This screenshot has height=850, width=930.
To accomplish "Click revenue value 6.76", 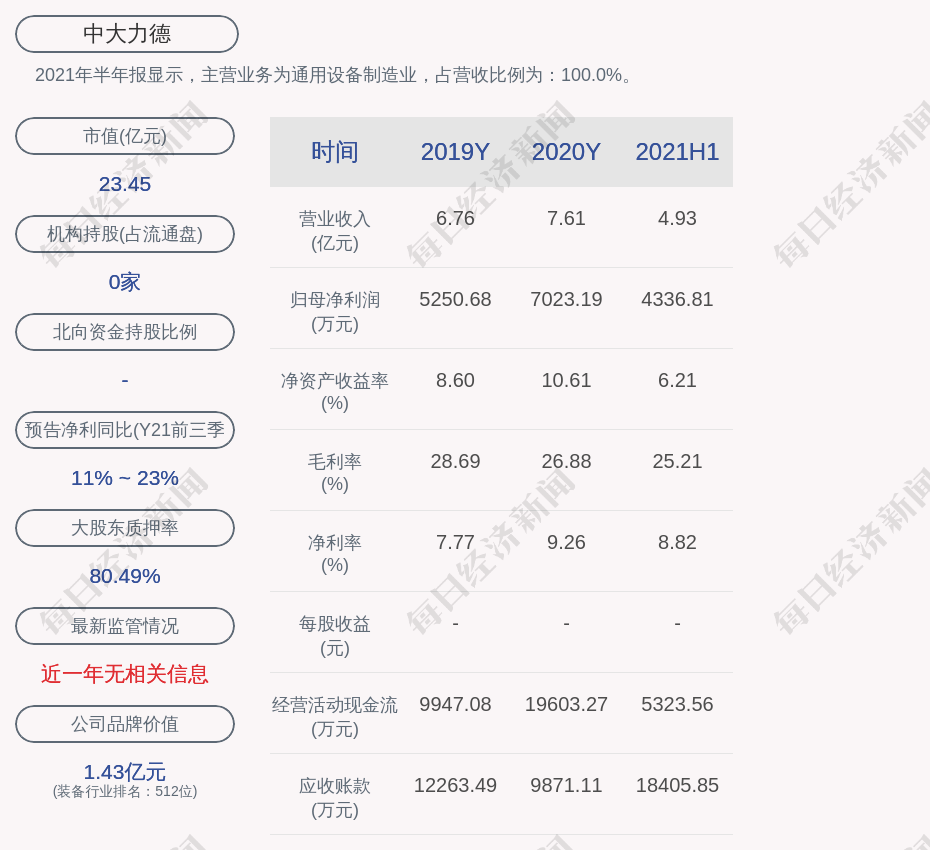I will pyautogui.click(x=456, y=218).
